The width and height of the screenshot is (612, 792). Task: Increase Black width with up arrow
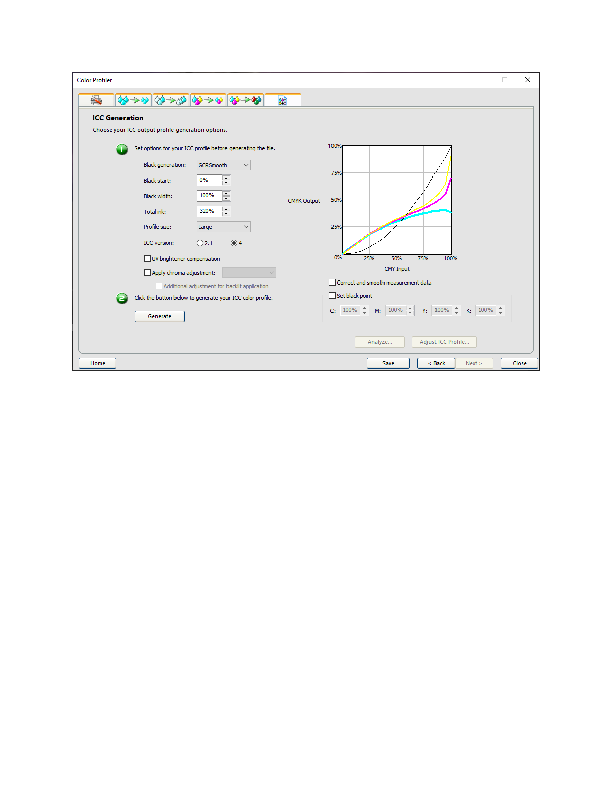226,193
